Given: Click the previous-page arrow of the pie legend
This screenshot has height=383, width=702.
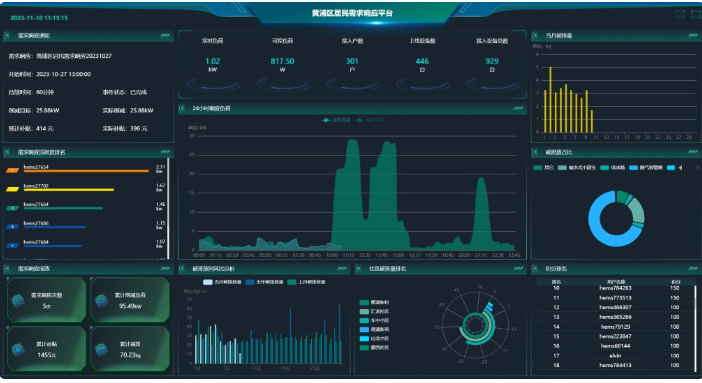Looking at the screenshot, I should coord(681,168).
